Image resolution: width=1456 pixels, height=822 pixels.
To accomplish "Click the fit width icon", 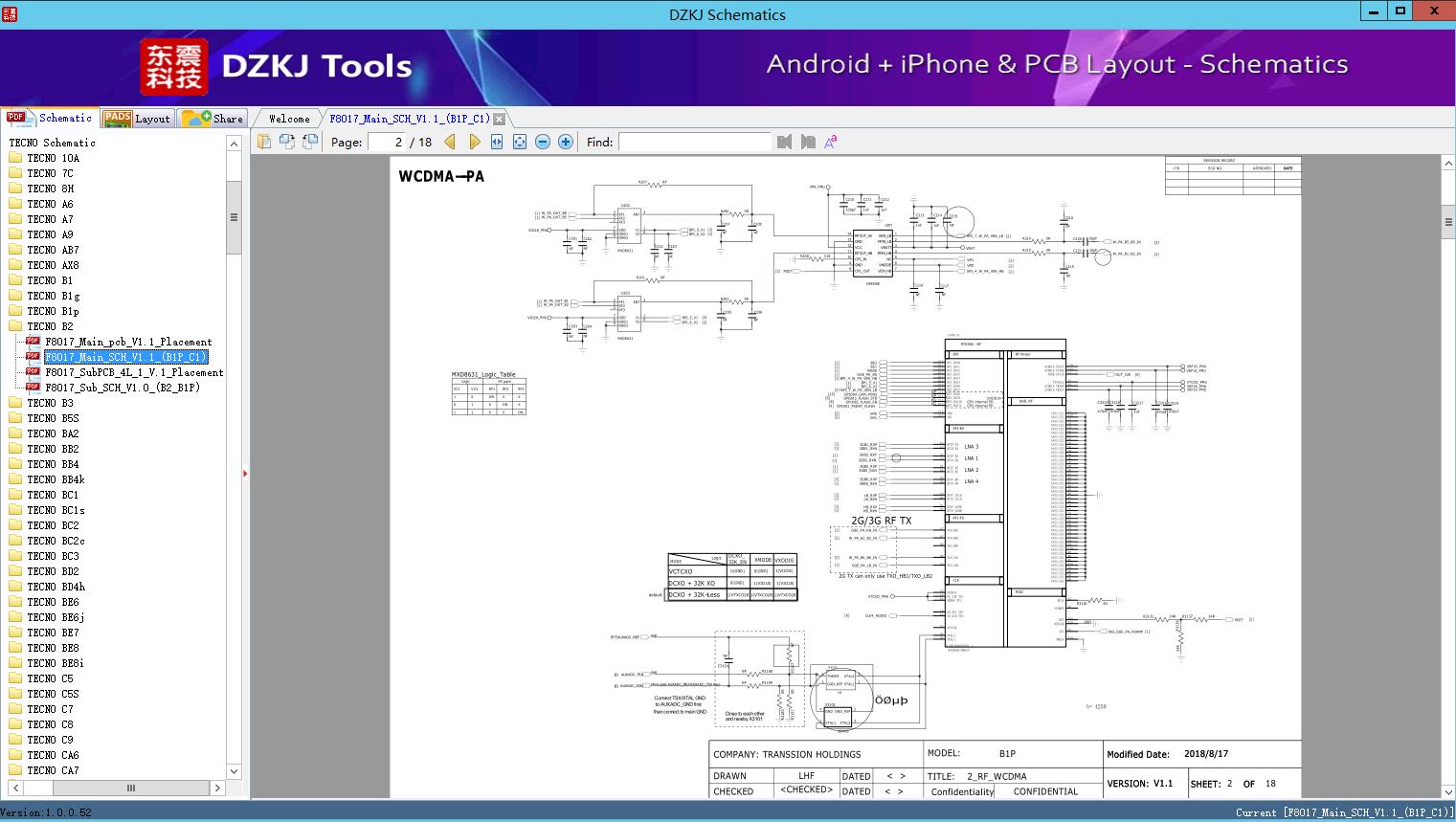I will click(497, 142).
